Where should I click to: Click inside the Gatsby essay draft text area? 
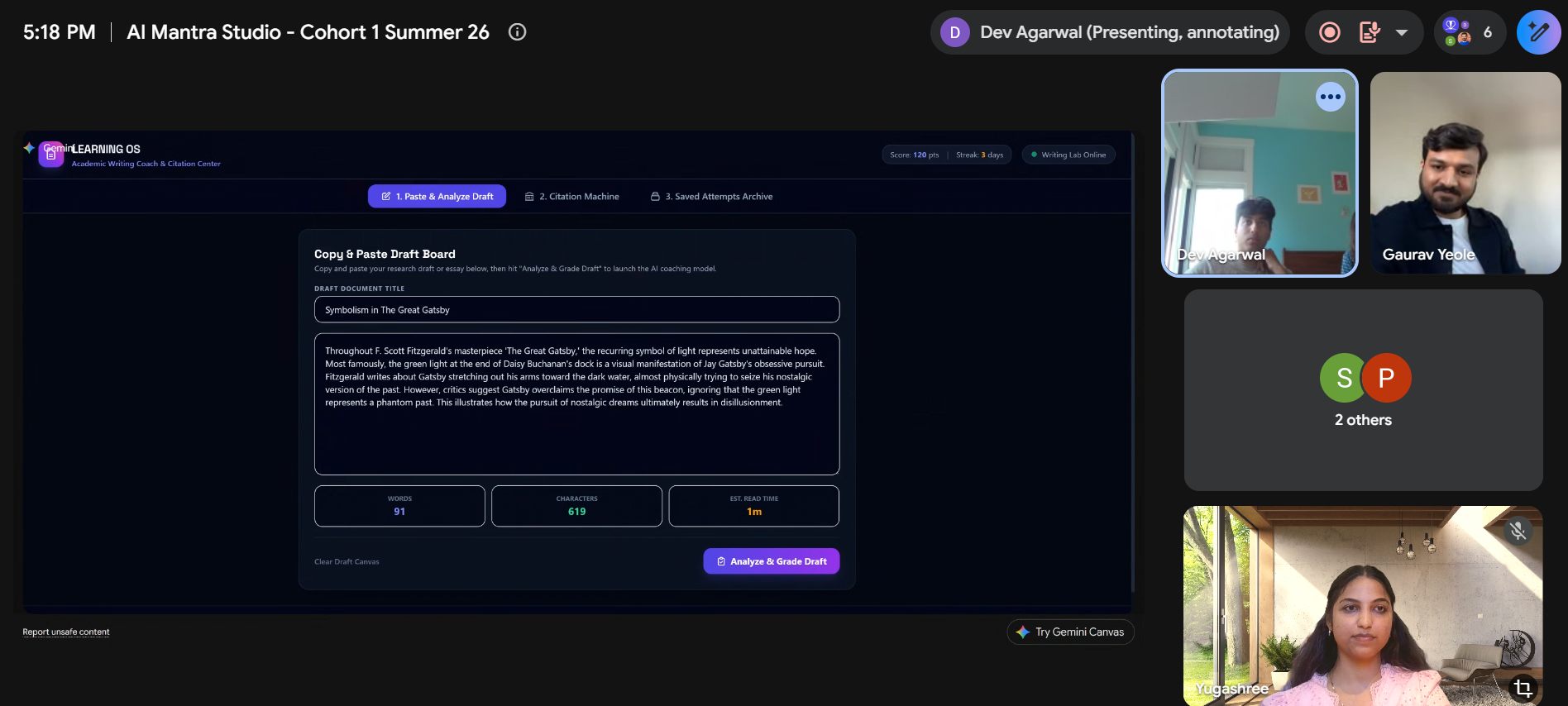(x=577, y=404)
